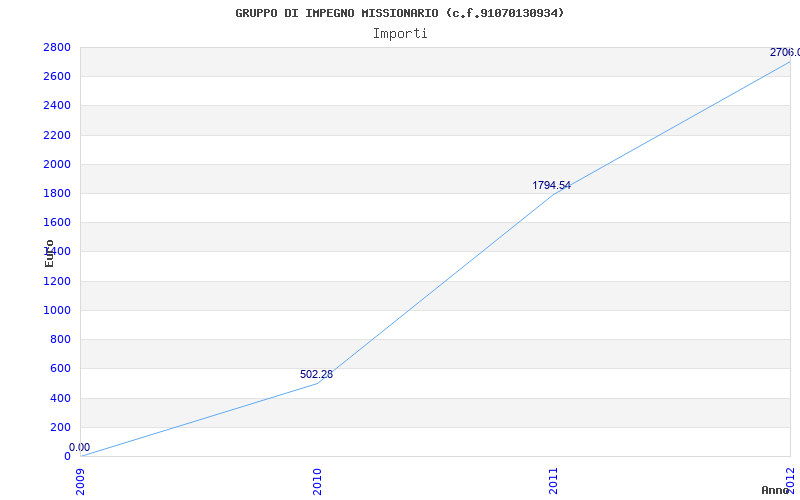
Task: Click the 600 y-axis tick label
Action: coord(61,368)
